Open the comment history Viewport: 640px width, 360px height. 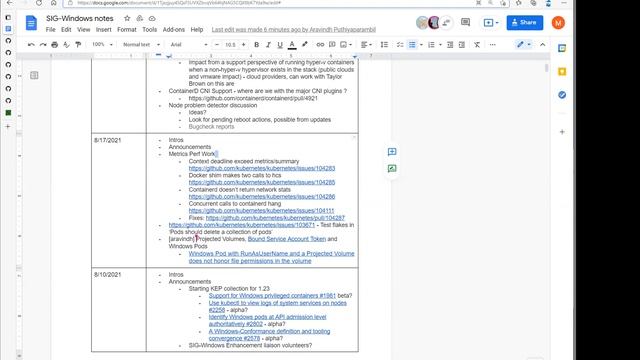pyautogui.click(x=465, y=22)
